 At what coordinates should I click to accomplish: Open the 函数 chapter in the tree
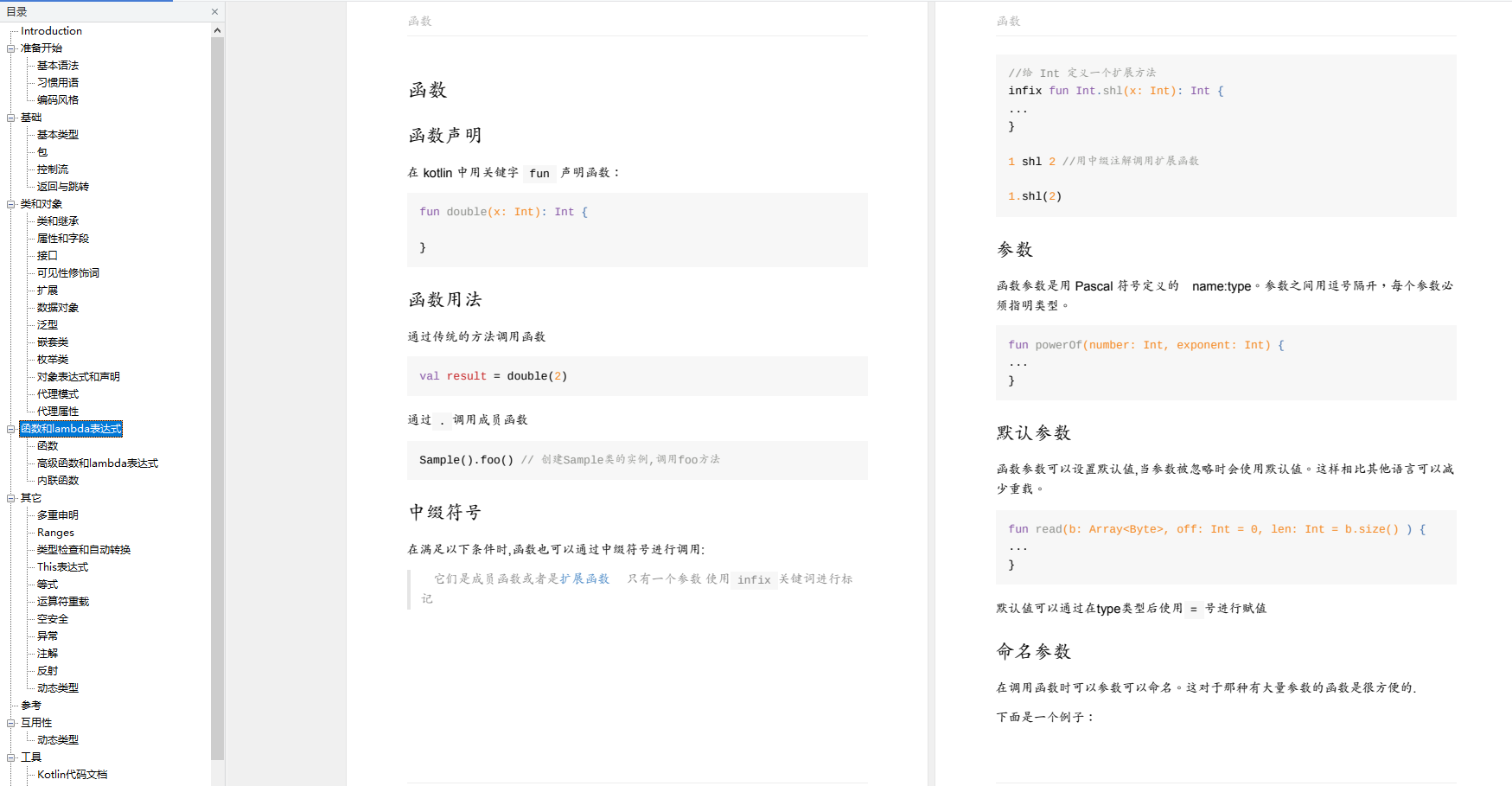click(48, 446)
